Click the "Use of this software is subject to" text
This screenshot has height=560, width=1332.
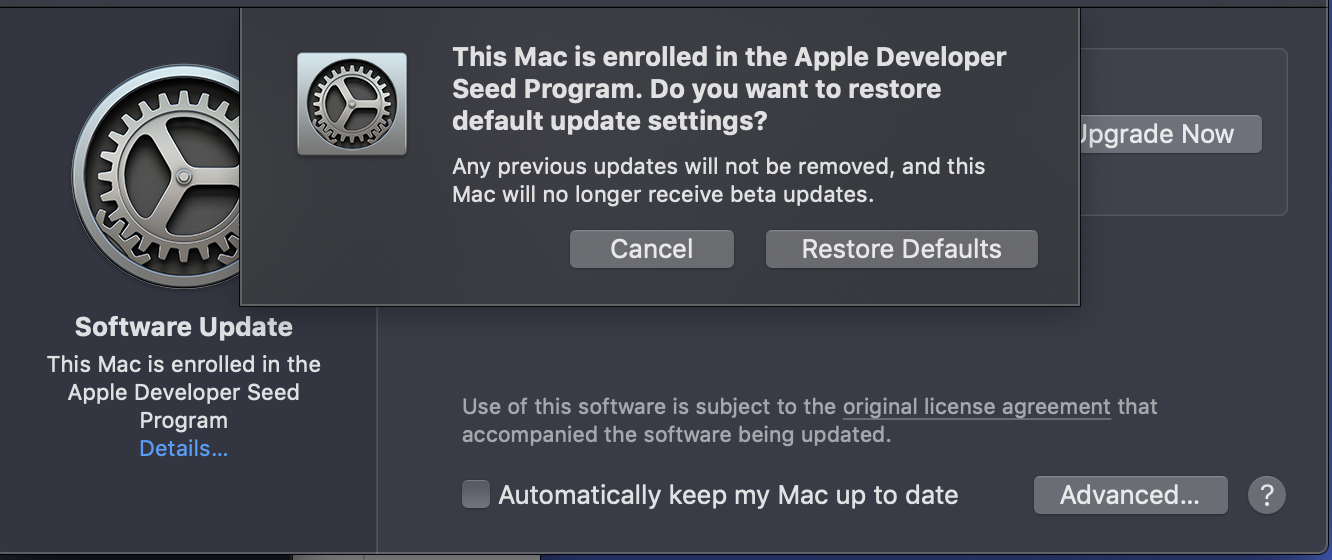(x=648, y=407)
